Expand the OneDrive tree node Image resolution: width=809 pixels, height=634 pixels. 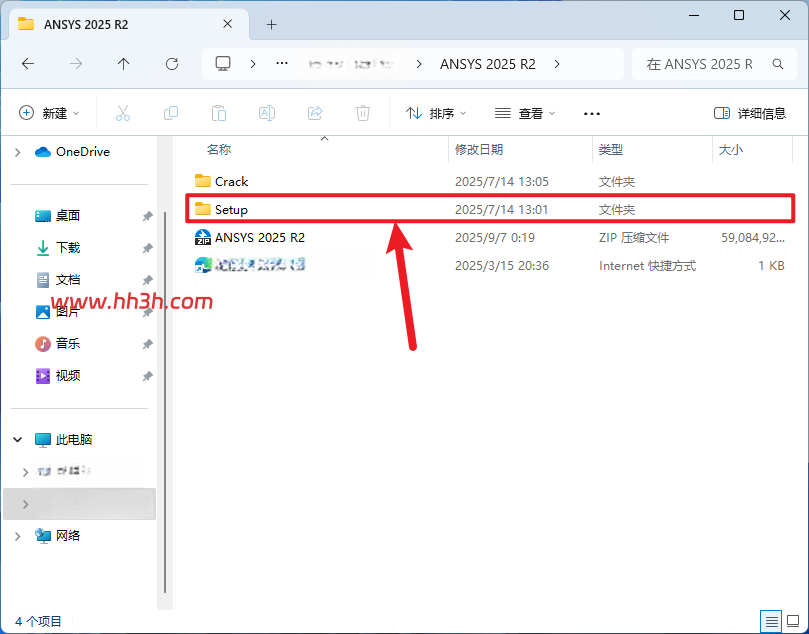18,152
